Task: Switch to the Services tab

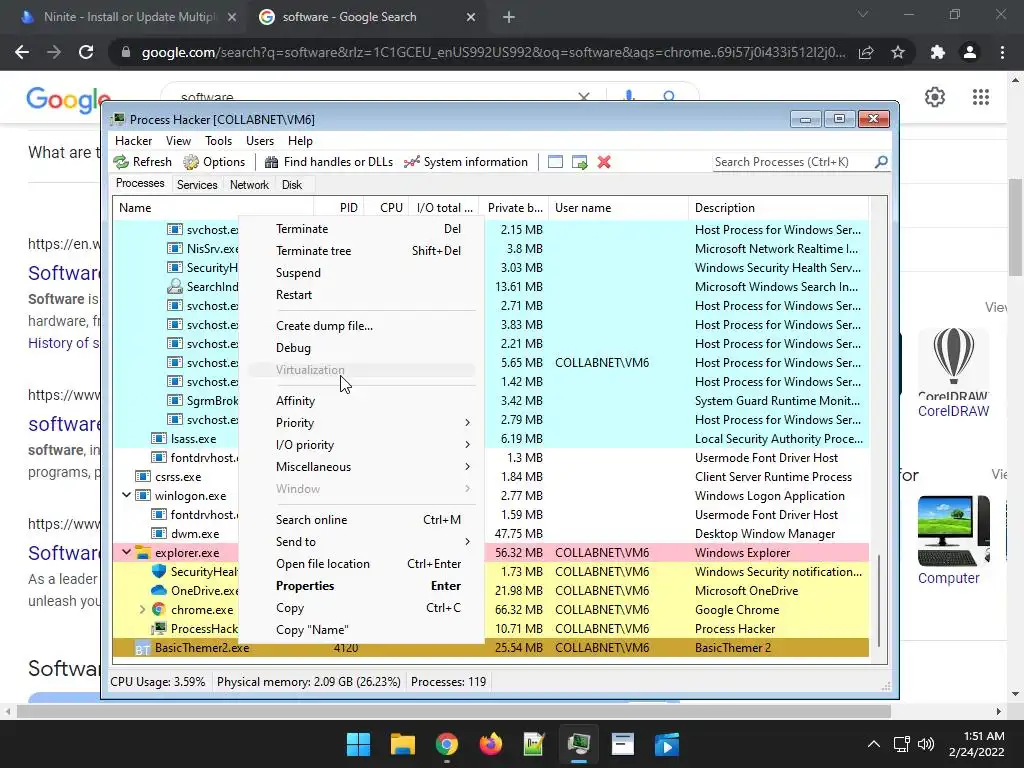Action: [197, 185]
